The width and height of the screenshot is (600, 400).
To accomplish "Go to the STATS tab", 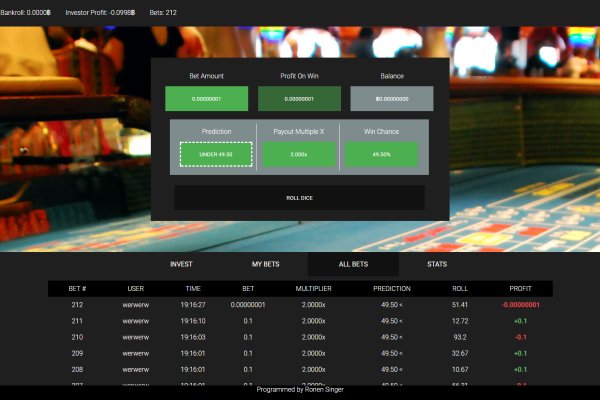I will pos(437,264).
